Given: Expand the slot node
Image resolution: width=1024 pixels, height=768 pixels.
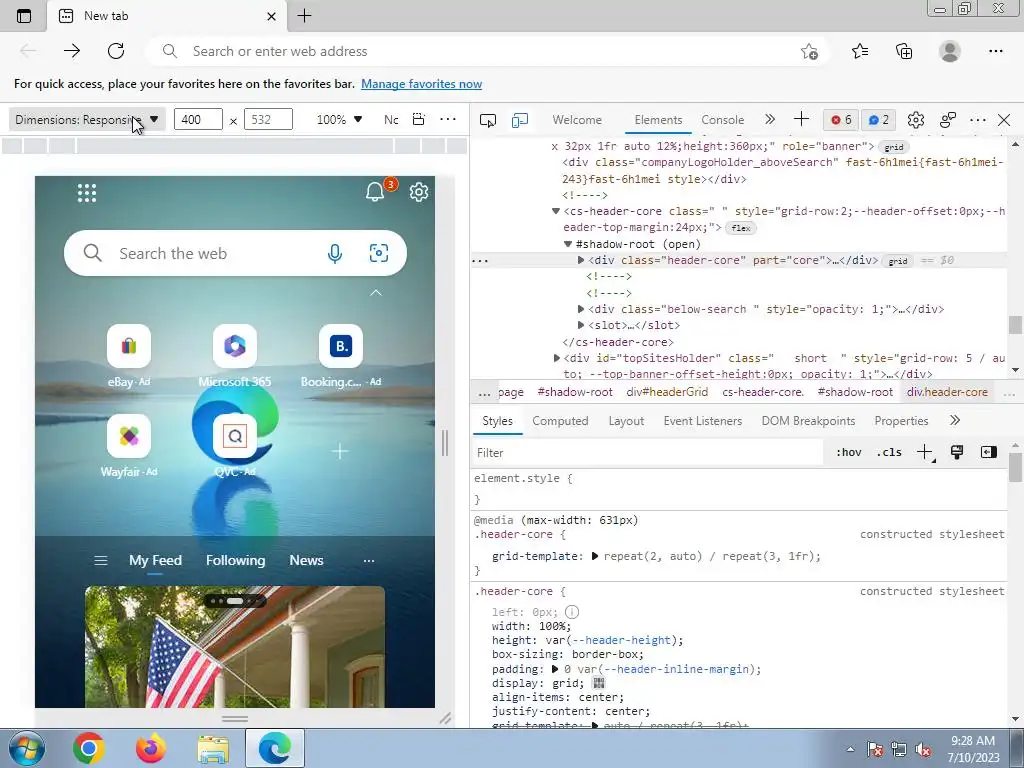Looking at the screenshot, I should click(x=581, y=325).
